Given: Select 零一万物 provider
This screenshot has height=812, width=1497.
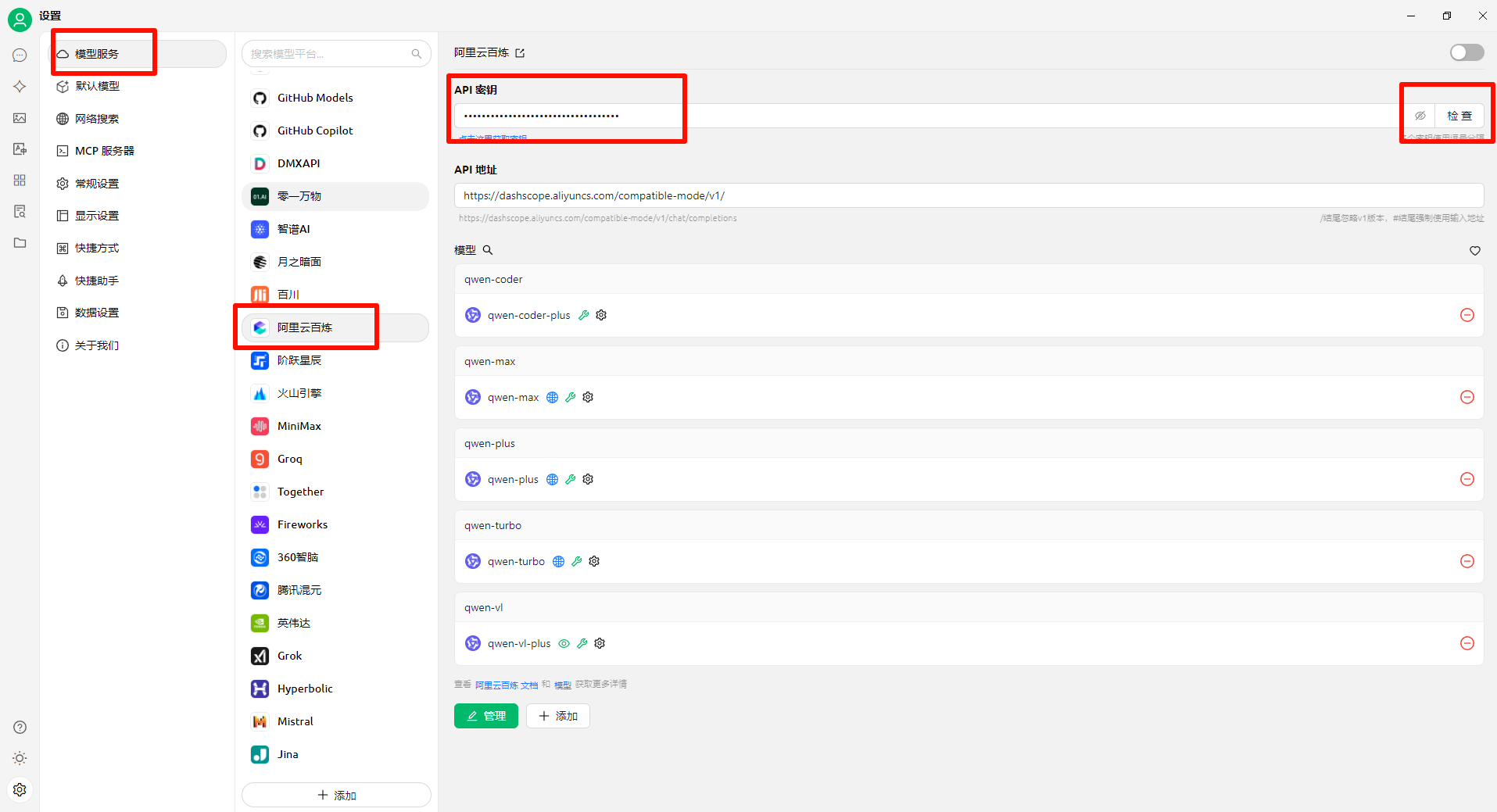Looking at the screenshot, I should (335, 196).
